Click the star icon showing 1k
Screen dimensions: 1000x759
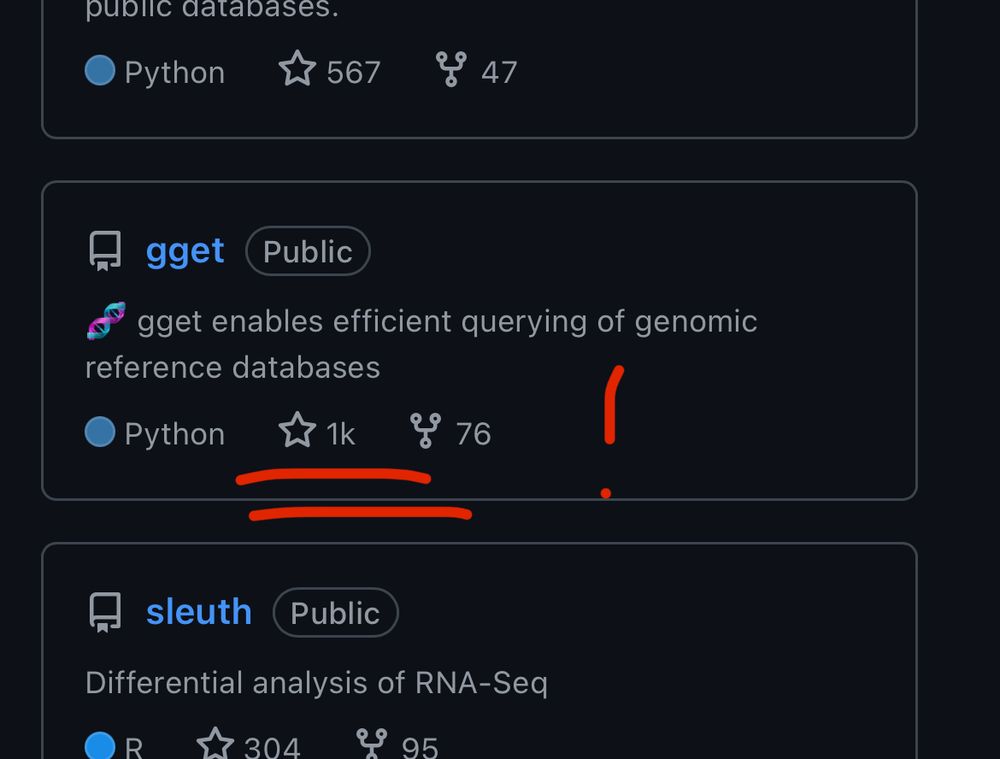pyautogui.click(x=297, y=429)
